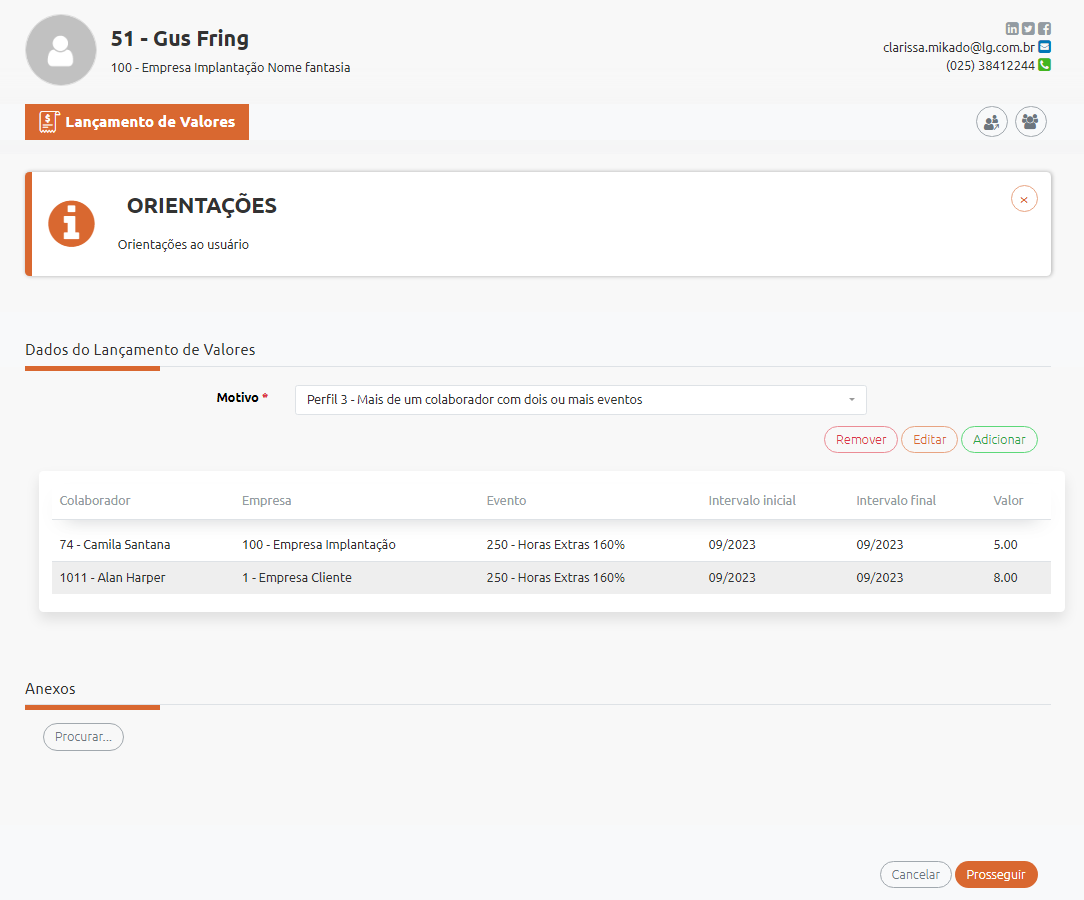The height and width of the screenshot is (900, 1084).
Task: Select the Camila Santana row
Action: click(551, 545)
